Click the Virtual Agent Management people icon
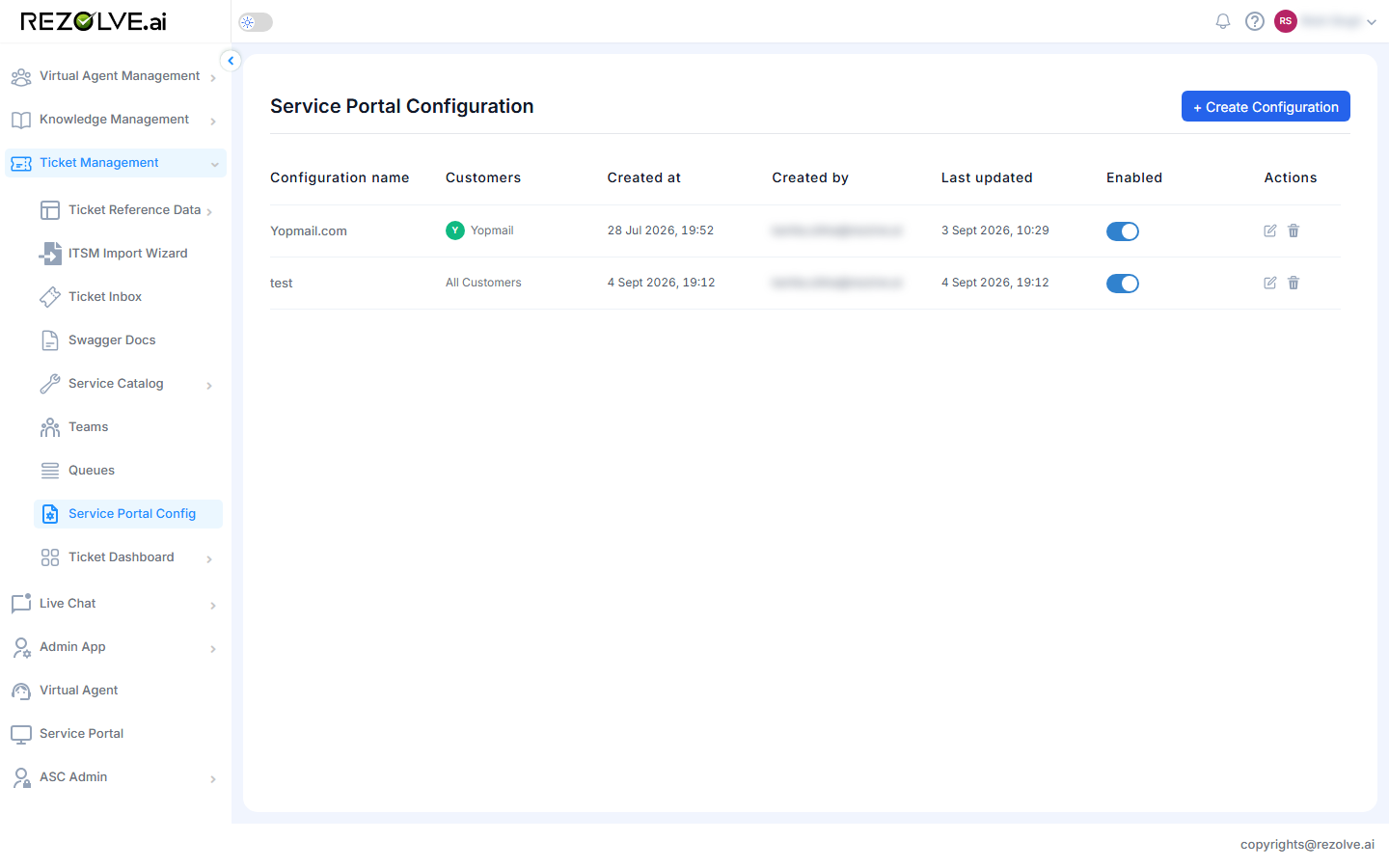Screen dimensions: 1389x868 coord(21,77)
